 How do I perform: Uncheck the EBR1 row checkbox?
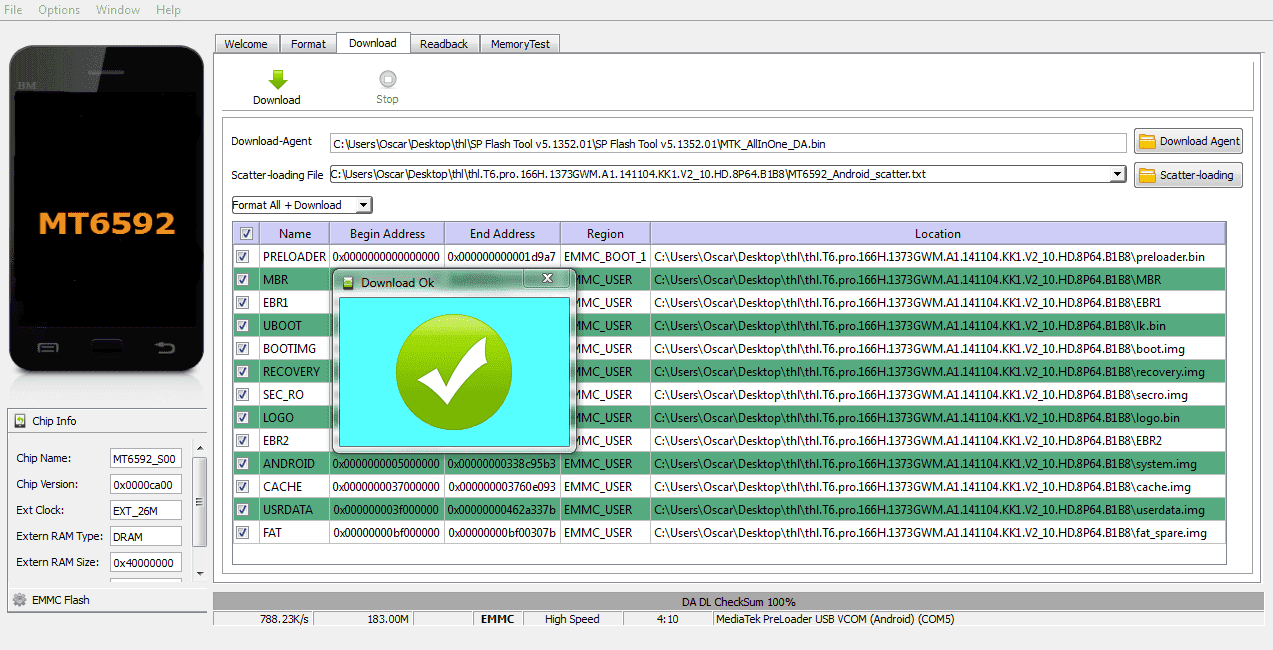[x=242, y=303]
